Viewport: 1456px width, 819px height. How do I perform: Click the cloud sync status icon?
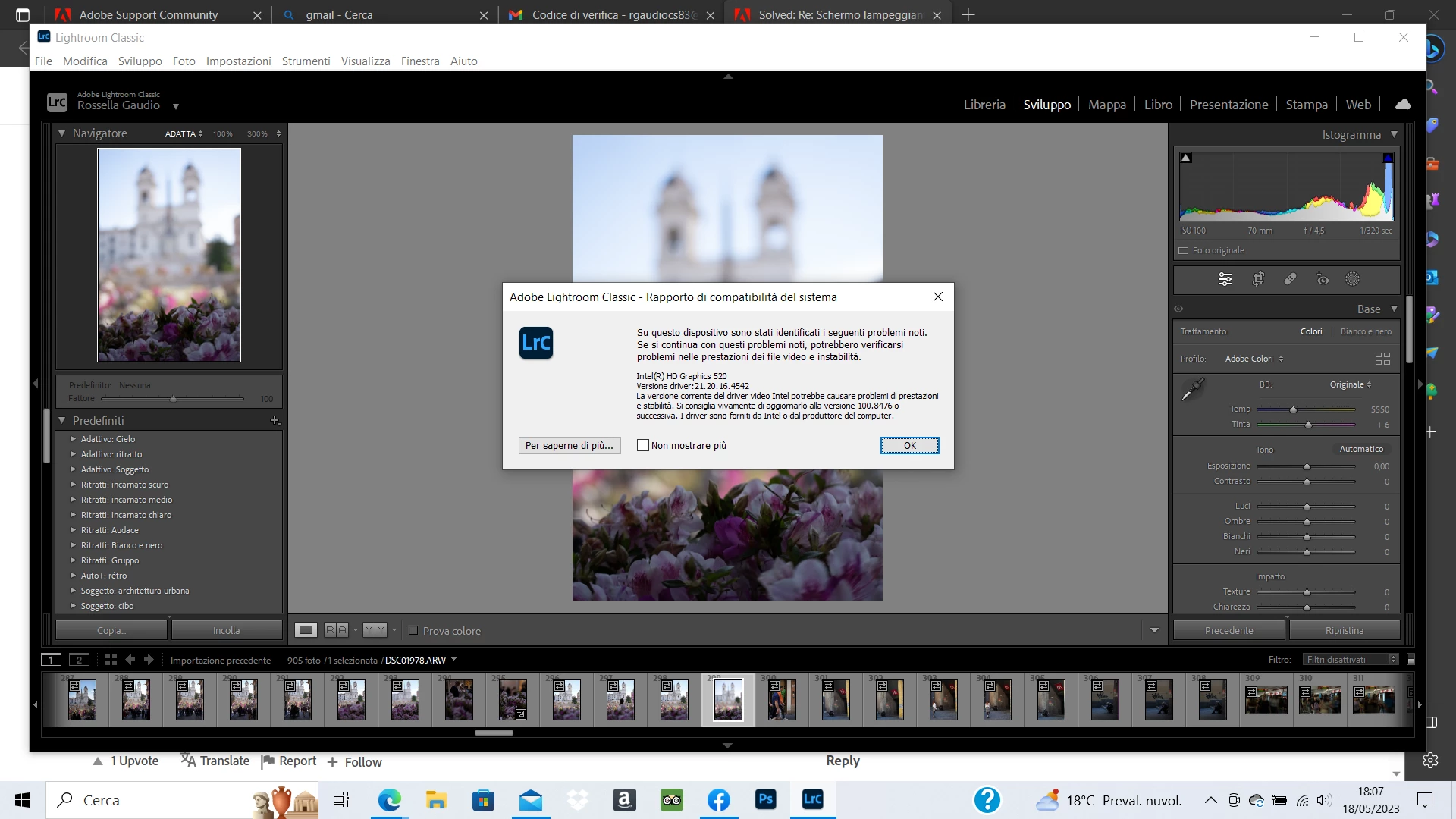pyautogui.click(x=1403, y=105)
